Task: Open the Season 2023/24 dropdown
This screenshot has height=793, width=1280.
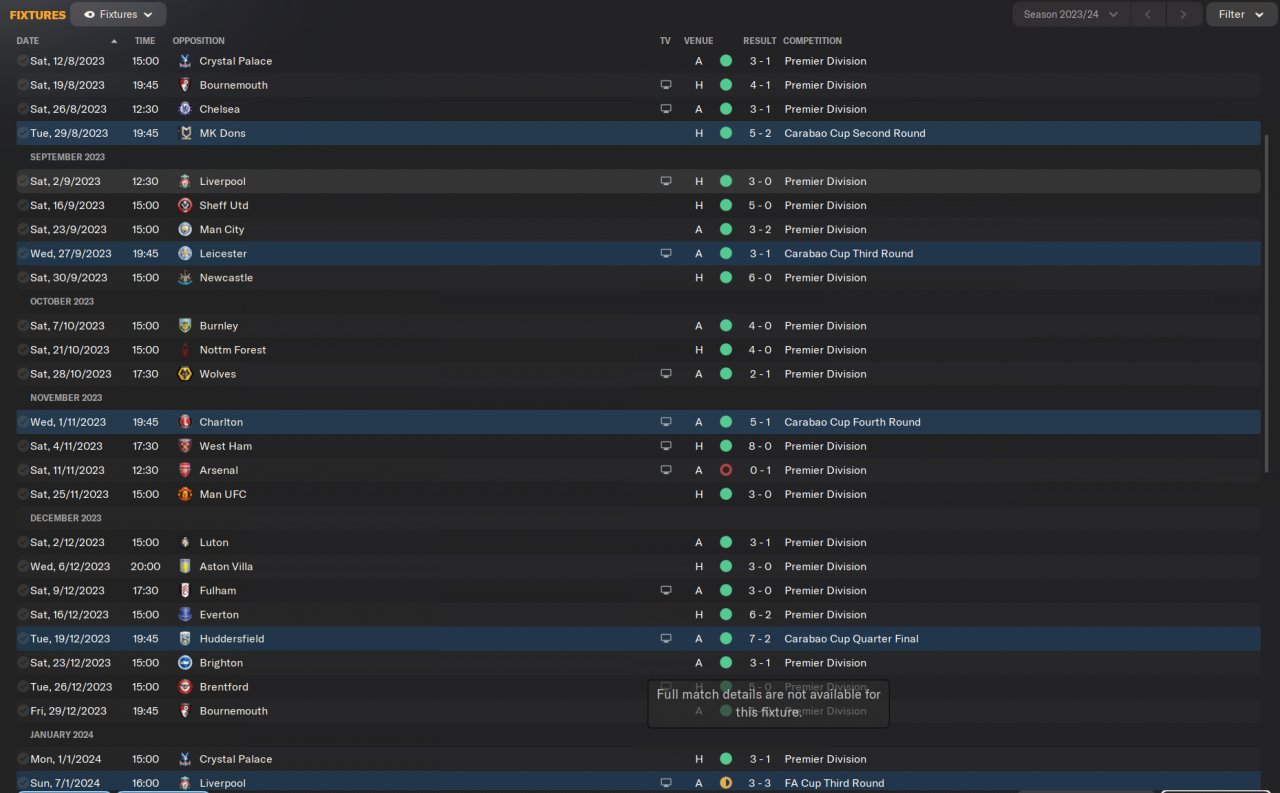Action: point(1070,15)
